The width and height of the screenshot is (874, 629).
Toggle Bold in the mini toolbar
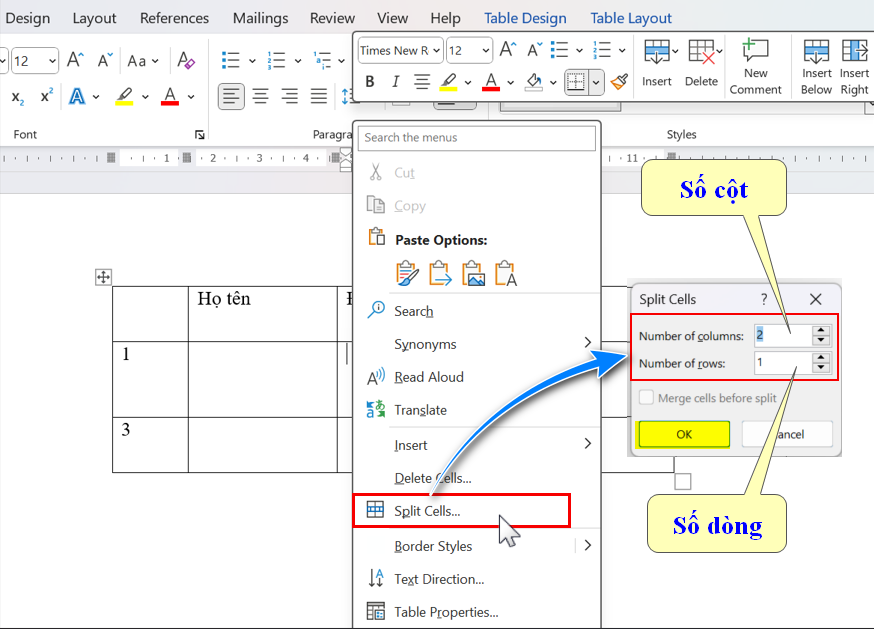(x=370, y=82)
